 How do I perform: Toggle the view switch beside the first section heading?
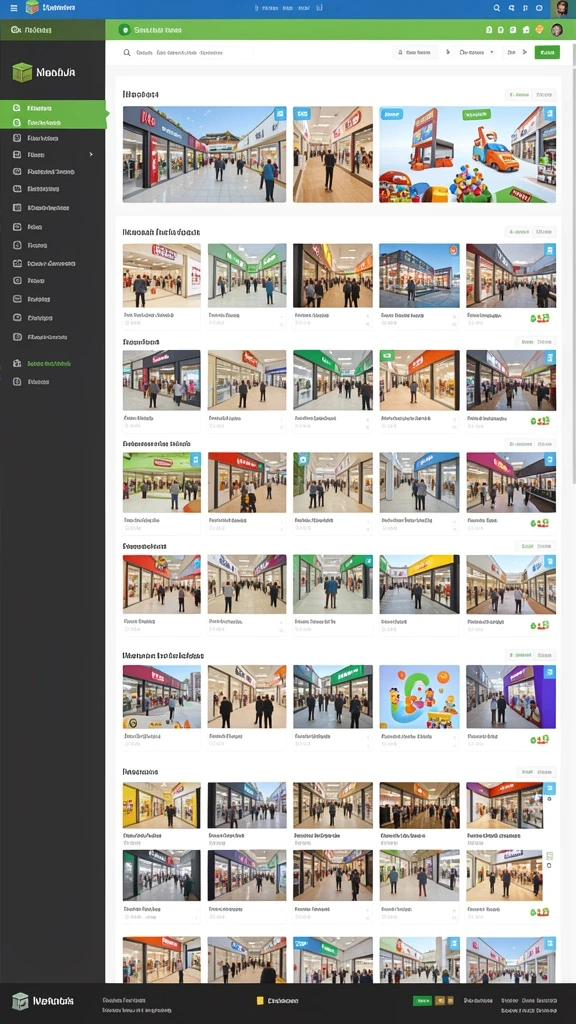(x=530, y=95)
